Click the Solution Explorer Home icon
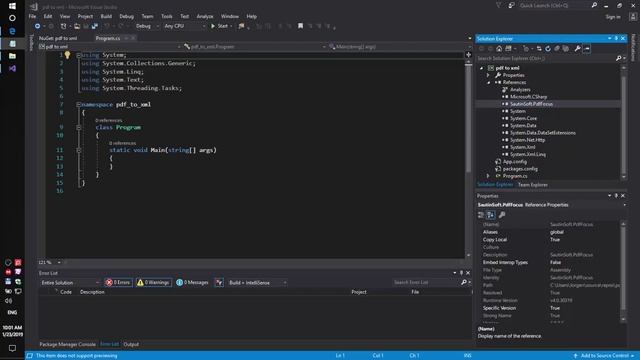The image size is (640, 360). point(499,49)
